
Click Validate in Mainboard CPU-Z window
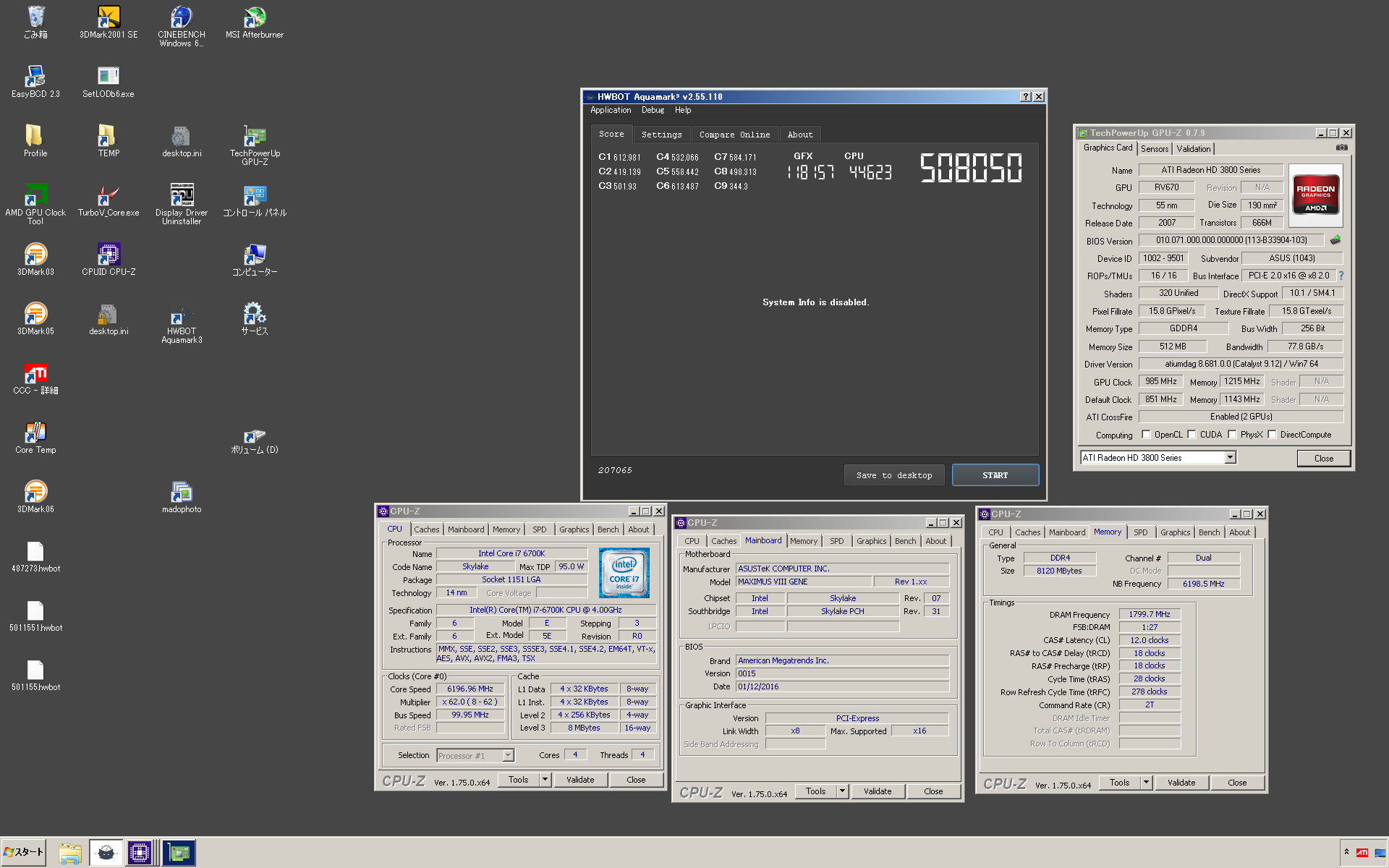(878, 791)
